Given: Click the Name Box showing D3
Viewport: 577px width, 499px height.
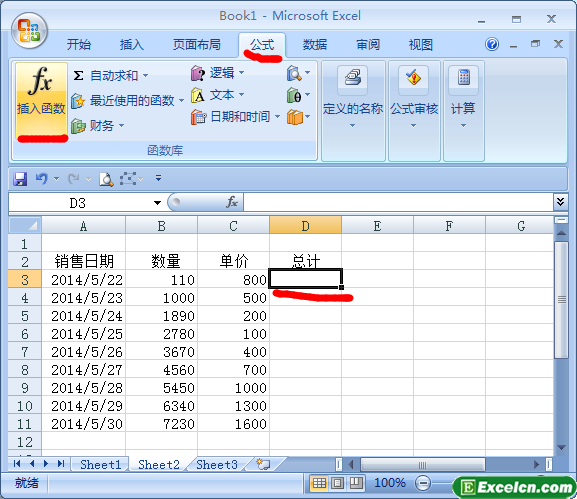Looking at the screenshot, I should (78, 203).
